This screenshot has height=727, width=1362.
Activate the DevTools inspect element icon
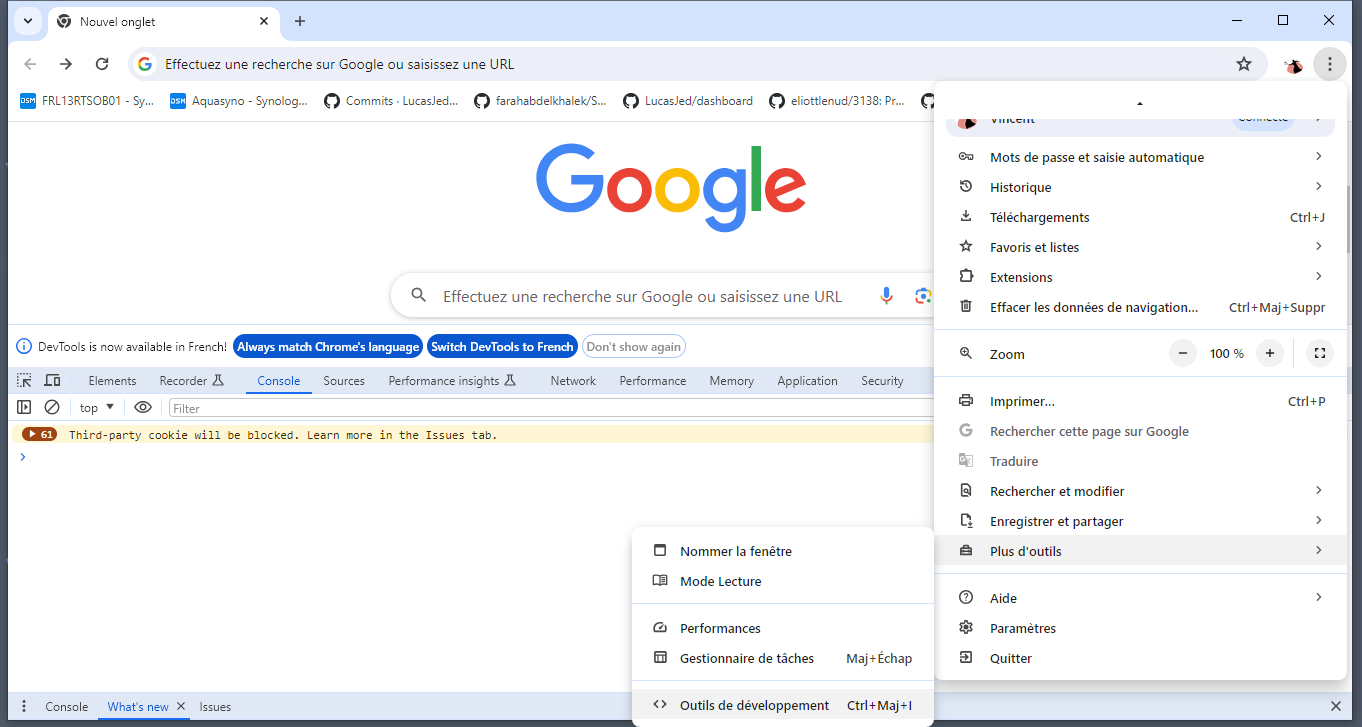tap(25, 380)
